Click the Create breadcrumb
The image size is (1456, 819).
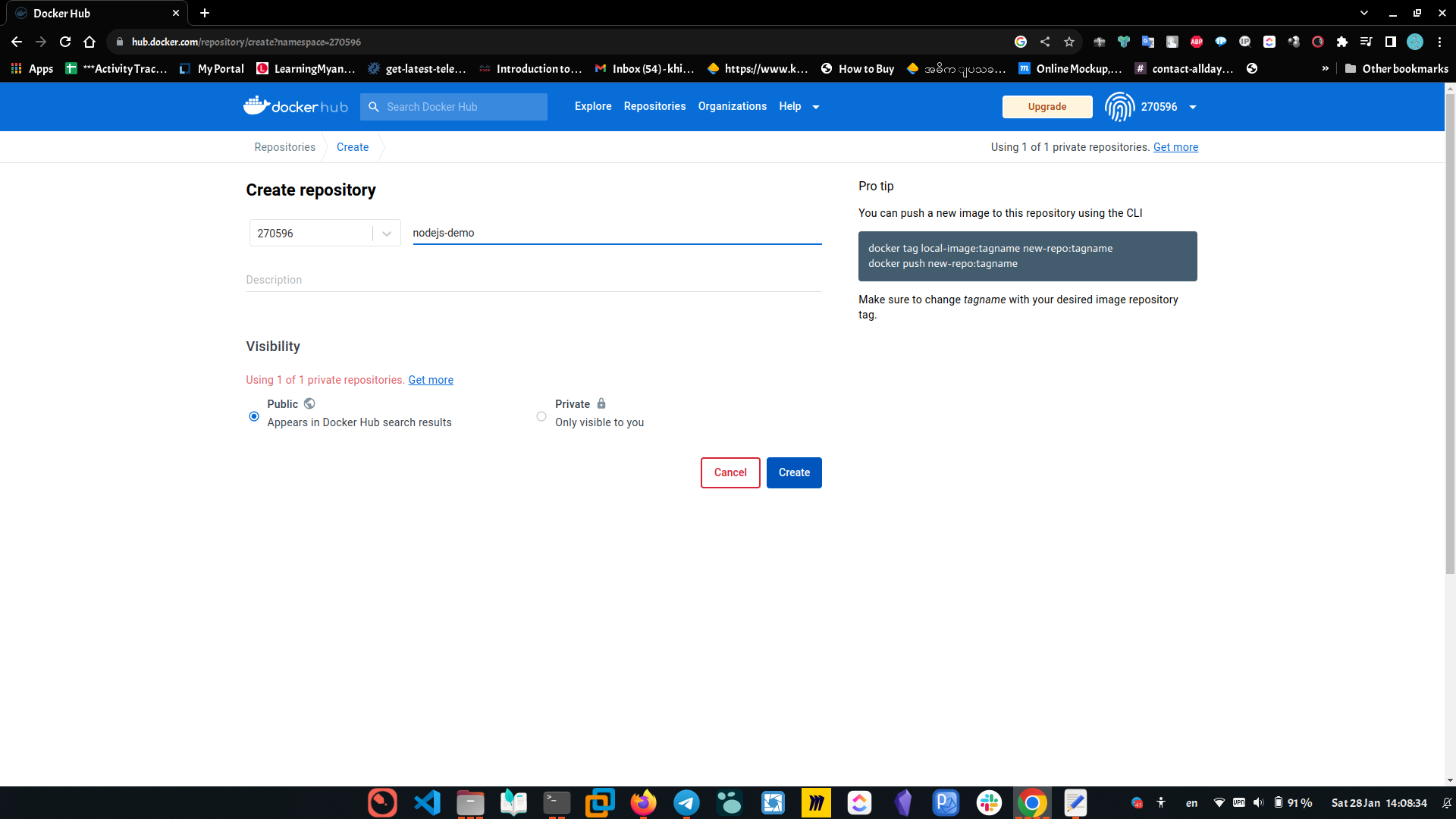pyautogui.click(x=353, y=147)
